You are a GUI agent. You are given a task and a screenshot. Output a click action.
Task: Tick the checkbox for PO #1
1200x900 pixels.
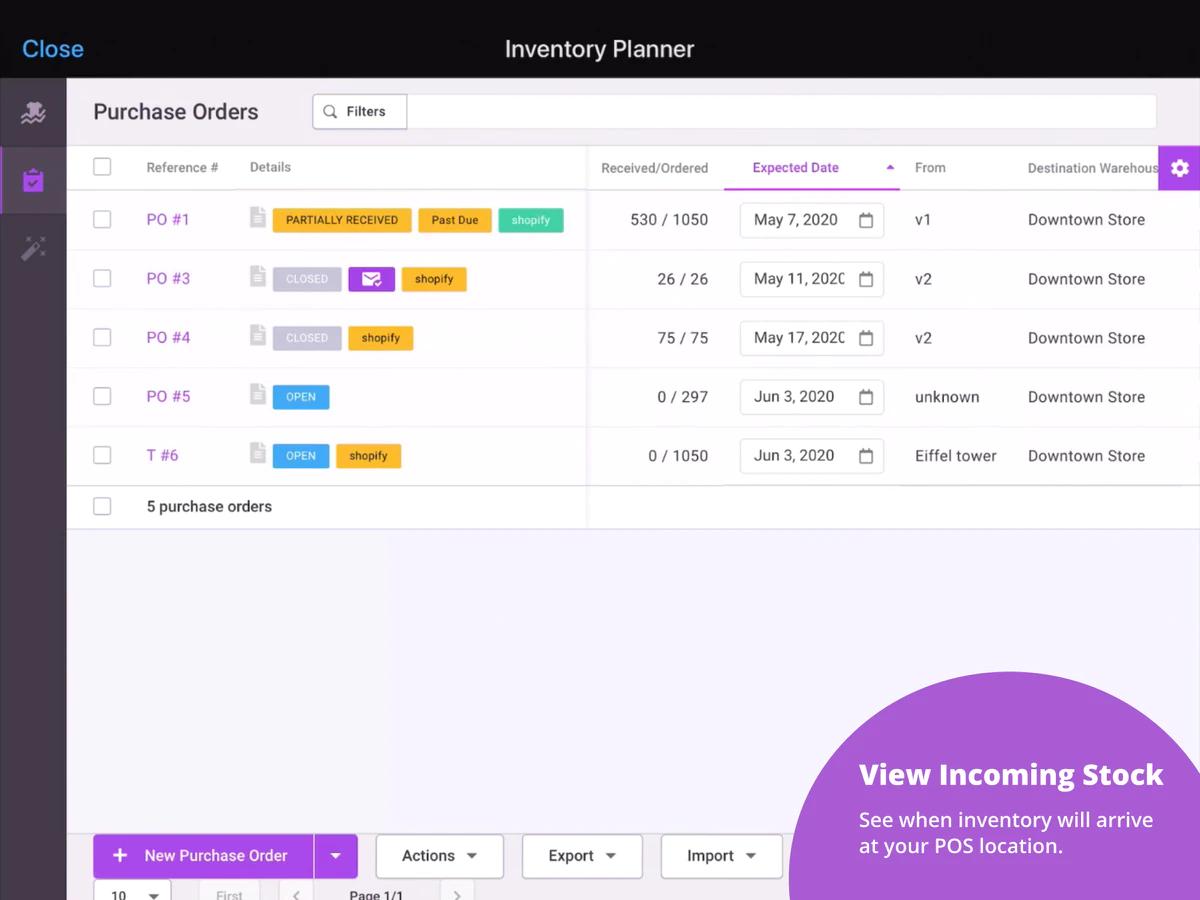pyautogui.click(x=102, y=219)
